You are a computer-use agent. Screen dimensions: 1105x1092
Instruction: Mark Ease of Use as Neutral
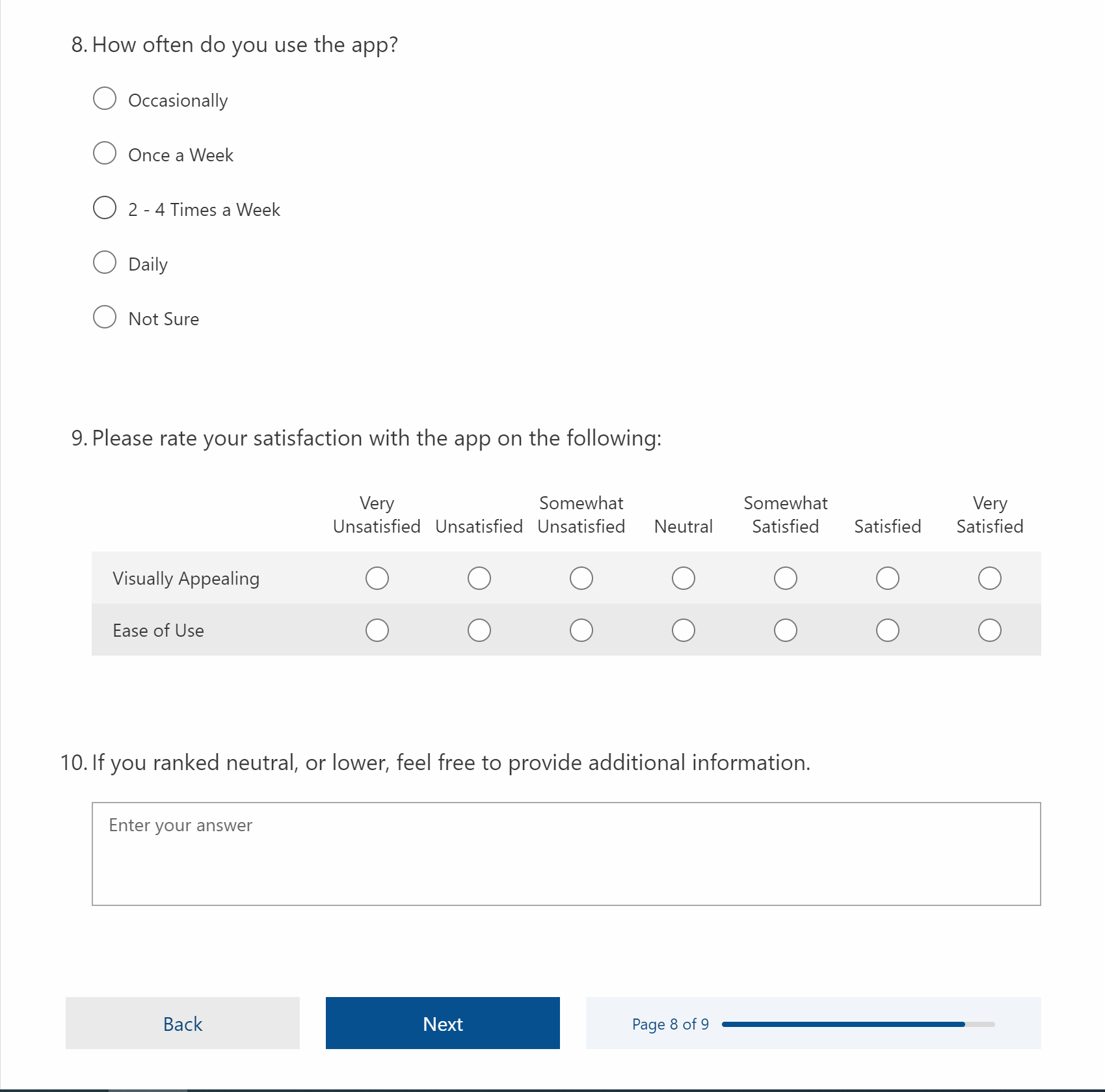point(684,630)
